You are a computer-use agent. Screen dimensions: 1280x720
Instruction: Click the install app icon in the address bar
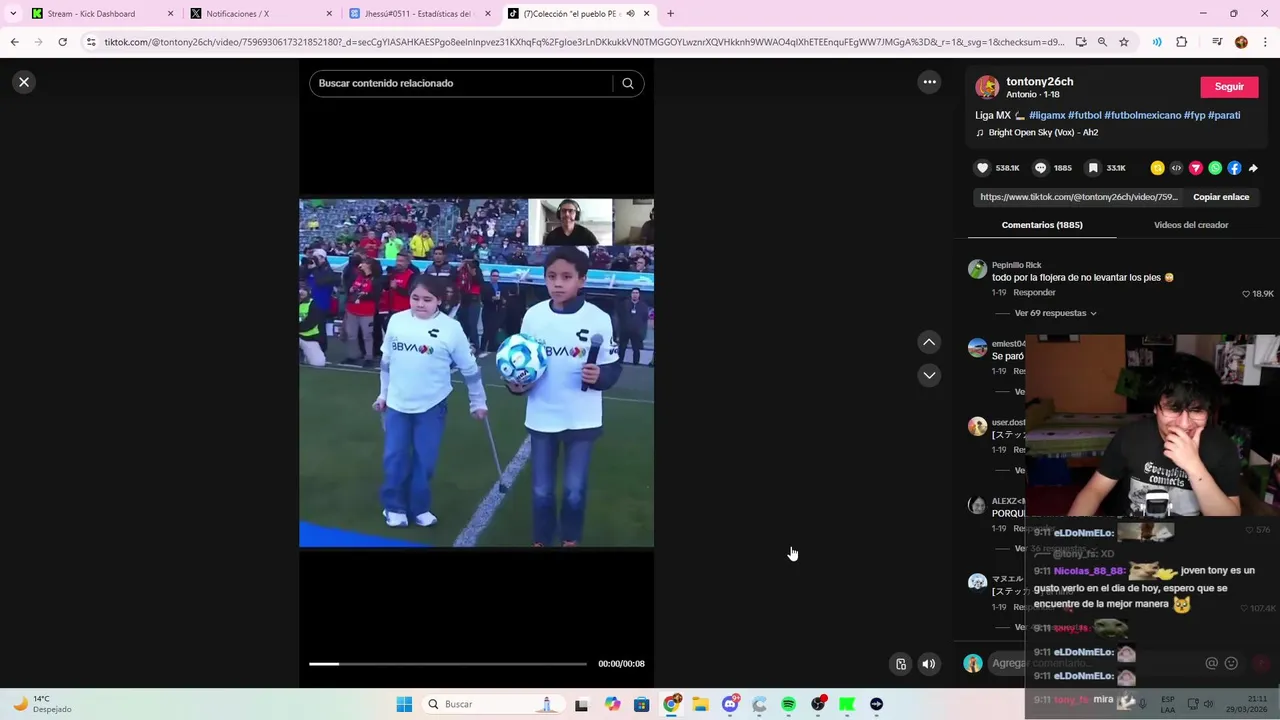[1081, 42]
